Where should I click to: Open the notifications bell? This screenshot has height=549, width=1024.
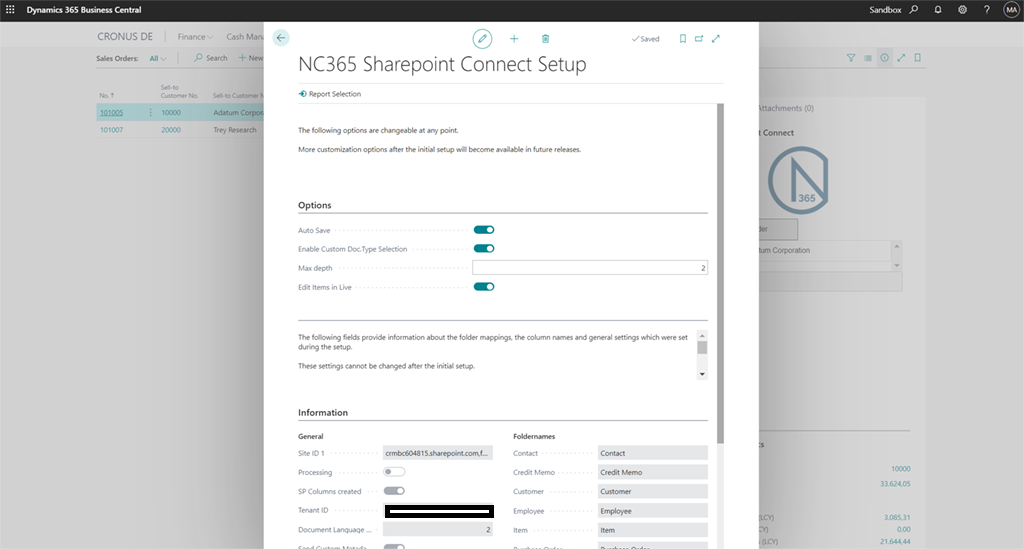[x=938, y=10]
